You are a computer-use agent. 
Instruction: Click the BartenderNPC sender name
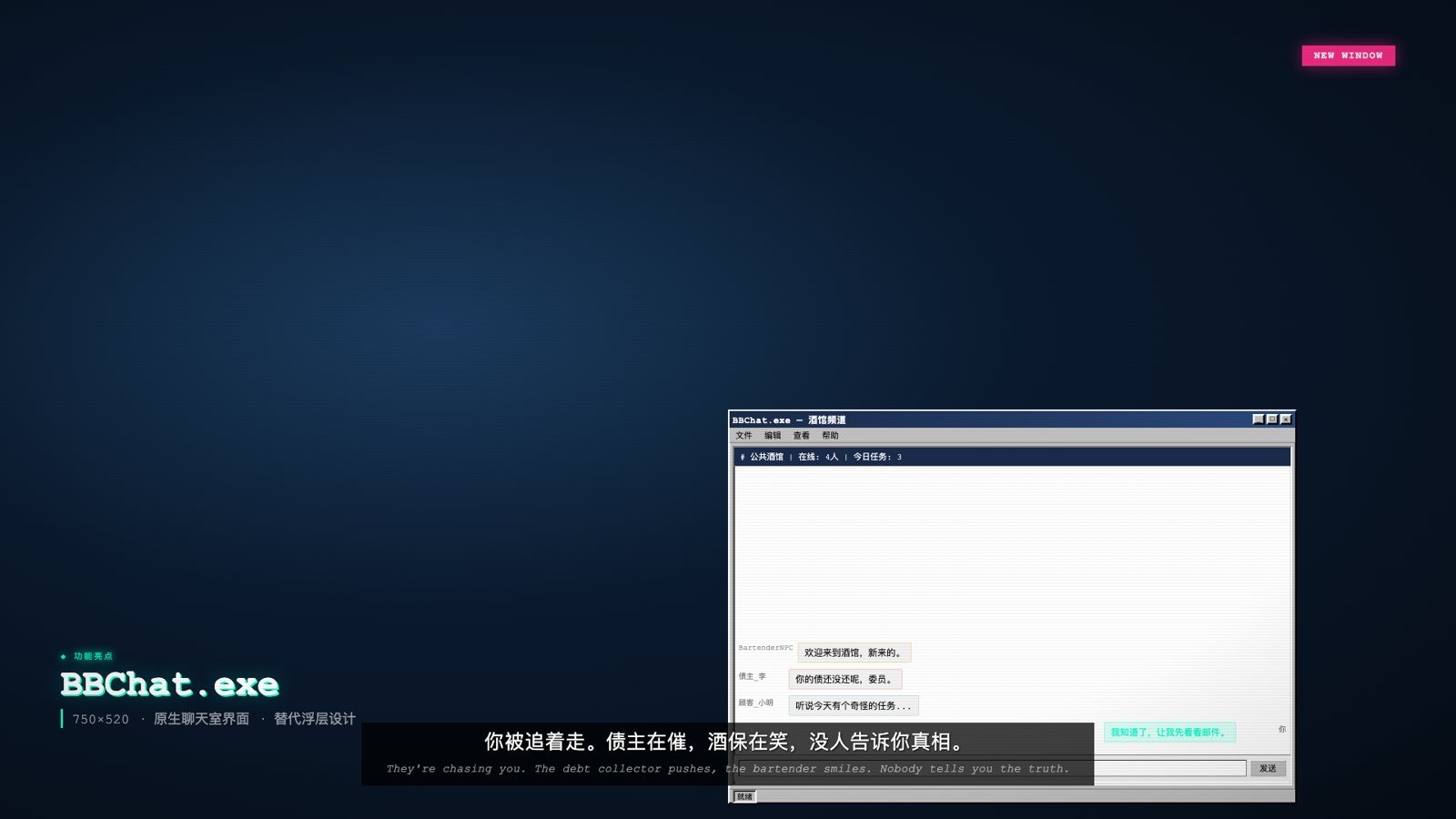(x=765, y=648)
